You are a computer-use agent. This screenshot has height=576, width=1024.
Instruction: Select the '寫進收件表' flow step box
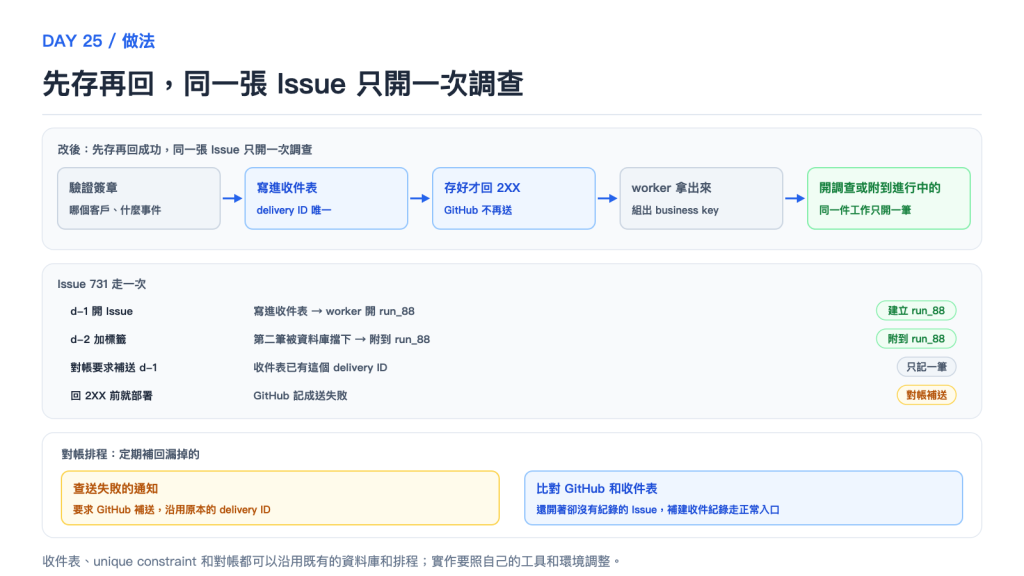pos(327,198)
